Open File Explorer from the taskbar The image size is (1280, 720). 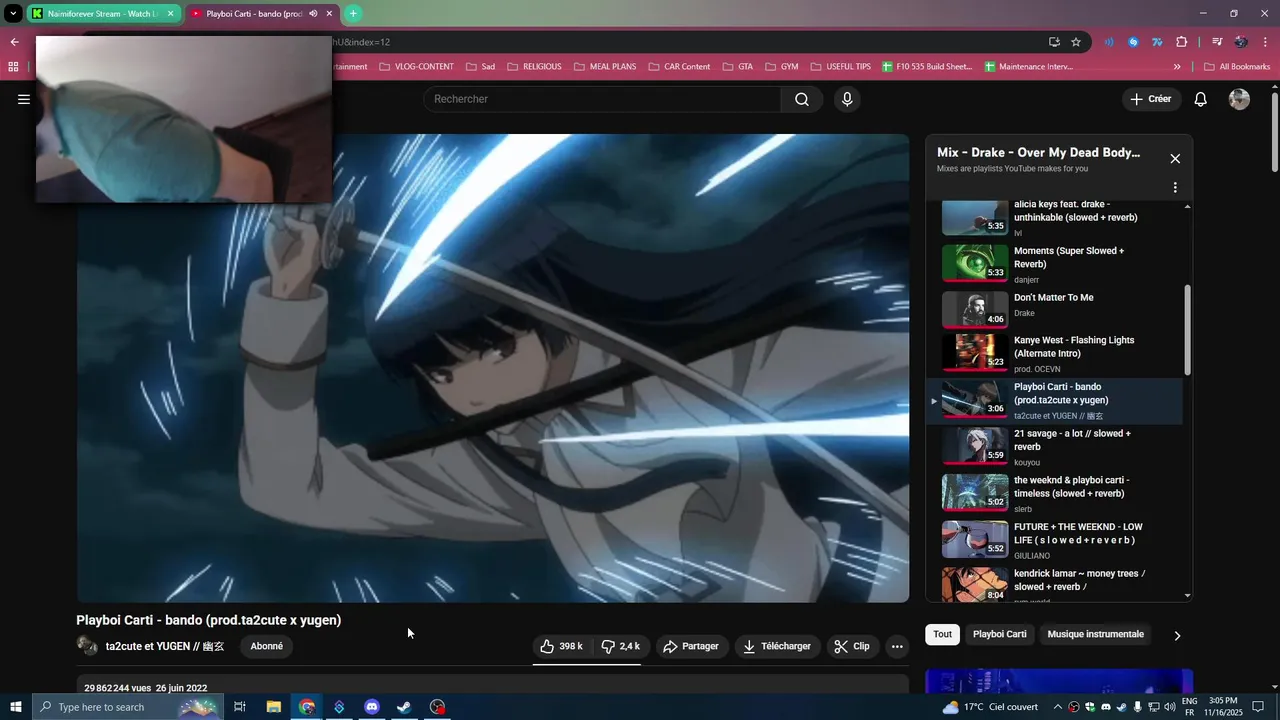coord(273,707)
